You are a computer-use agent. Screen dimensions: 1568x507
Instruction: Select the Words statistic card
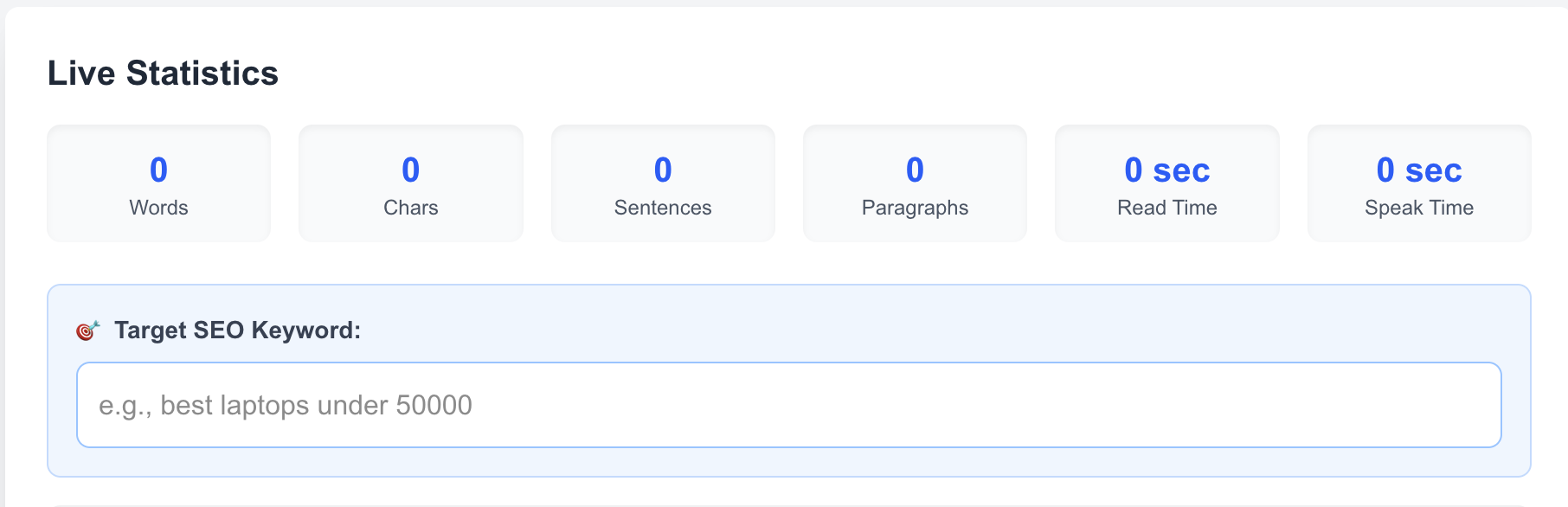[x=158, y=183]
